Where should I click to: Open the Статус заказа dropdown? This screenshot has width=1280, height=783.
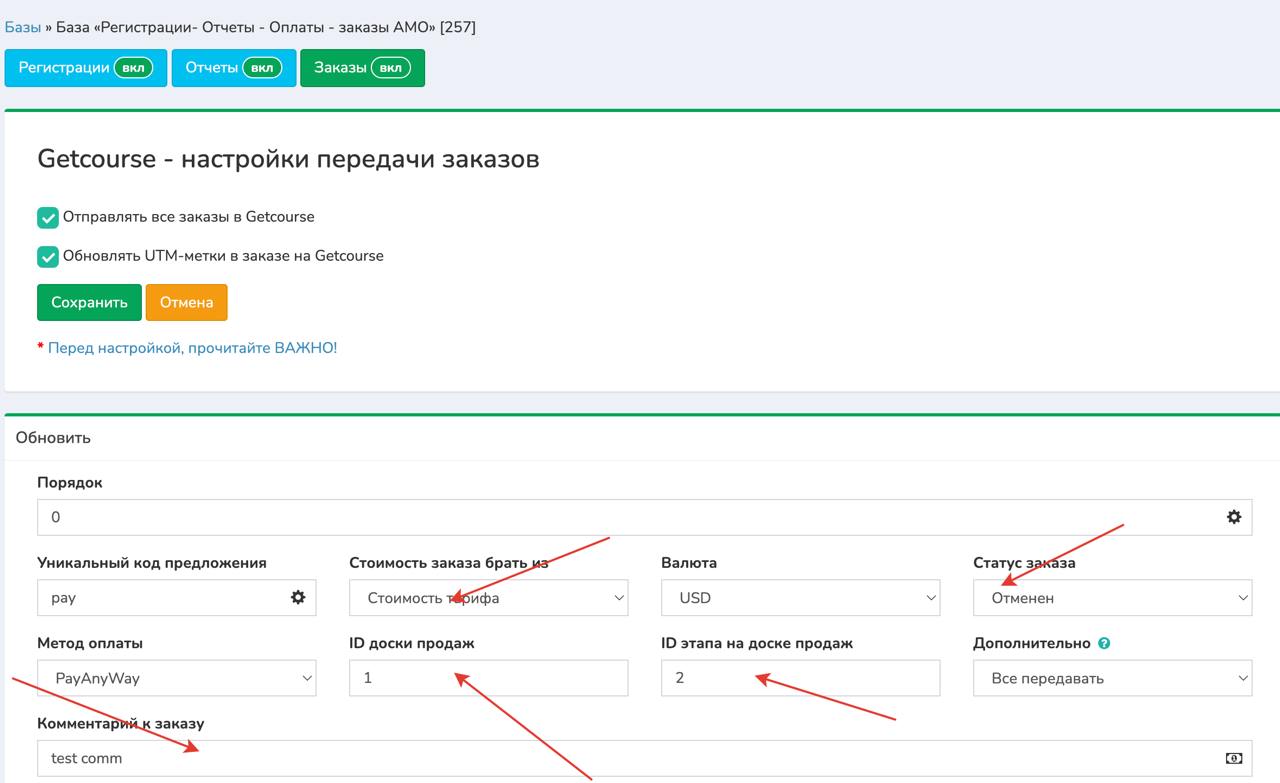(x=1112, y=598)
